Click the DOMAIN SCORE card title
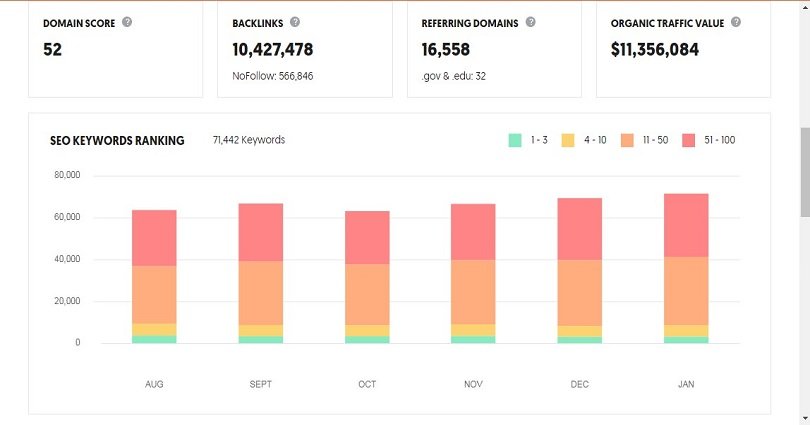810x425 pixels. click(x=79, y=23)
